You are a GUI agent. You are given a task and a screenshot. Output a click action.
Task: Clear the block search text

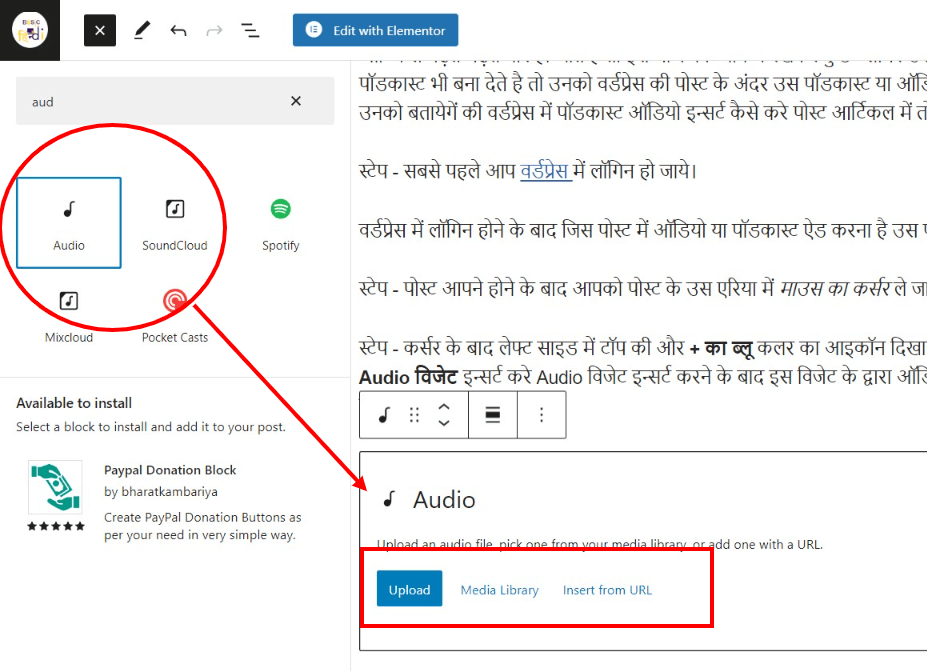click(x=296, y=101)
